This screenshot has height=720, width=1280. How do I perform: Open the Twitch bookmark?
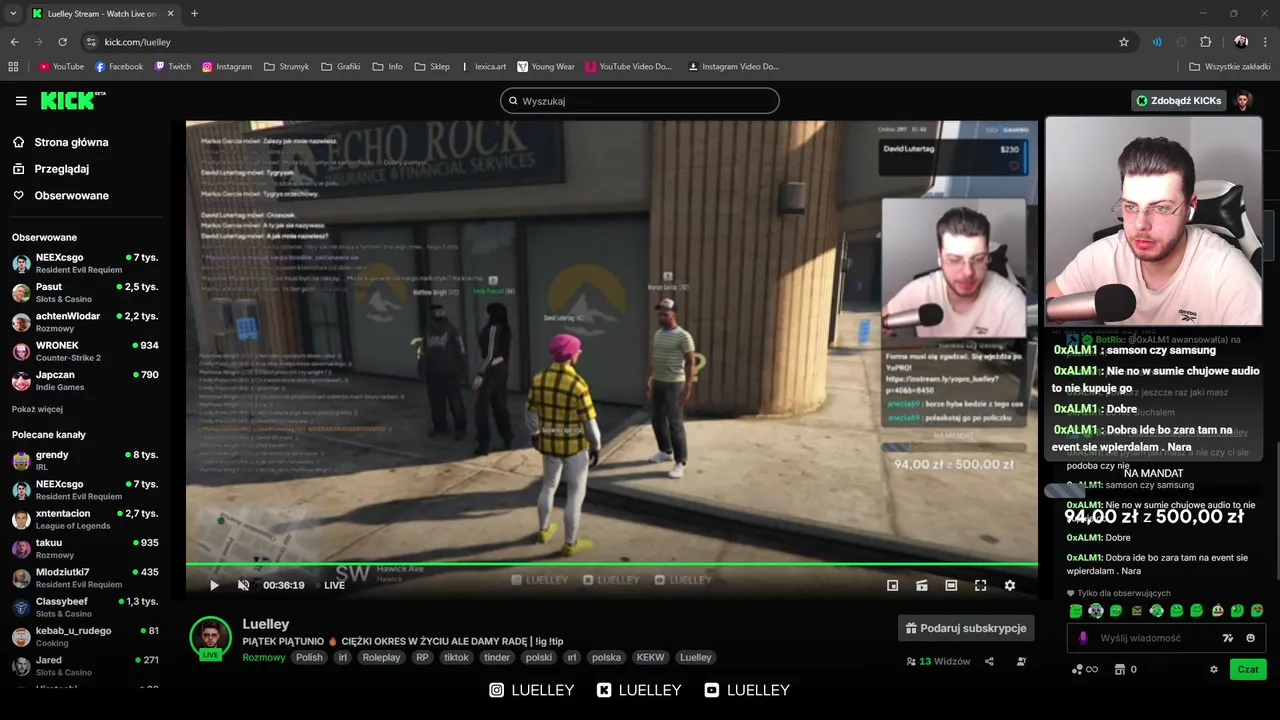coord(173,67)
